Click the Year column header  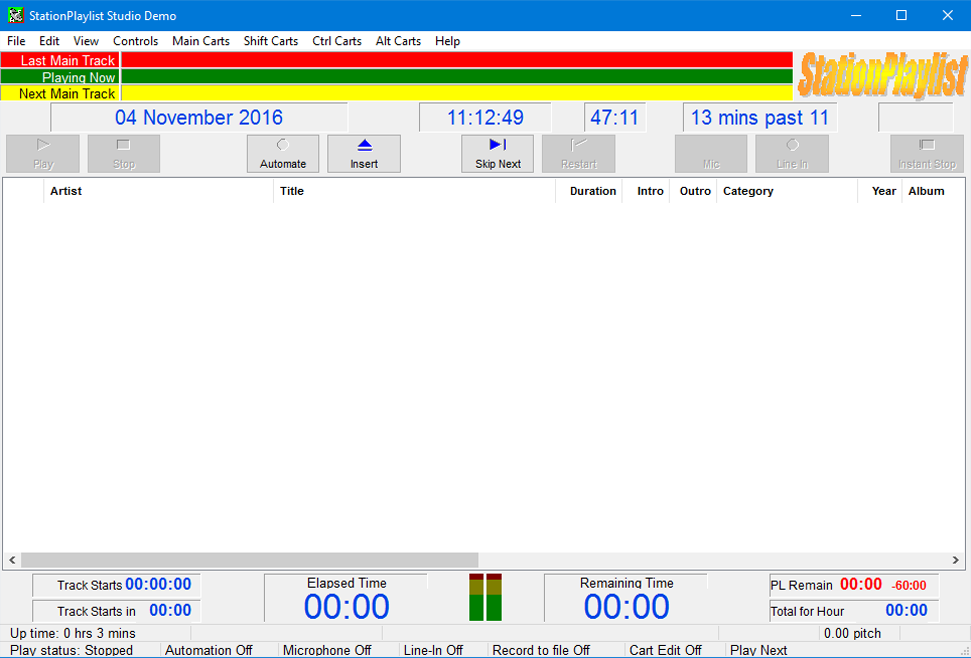click(x=879, y=191)
